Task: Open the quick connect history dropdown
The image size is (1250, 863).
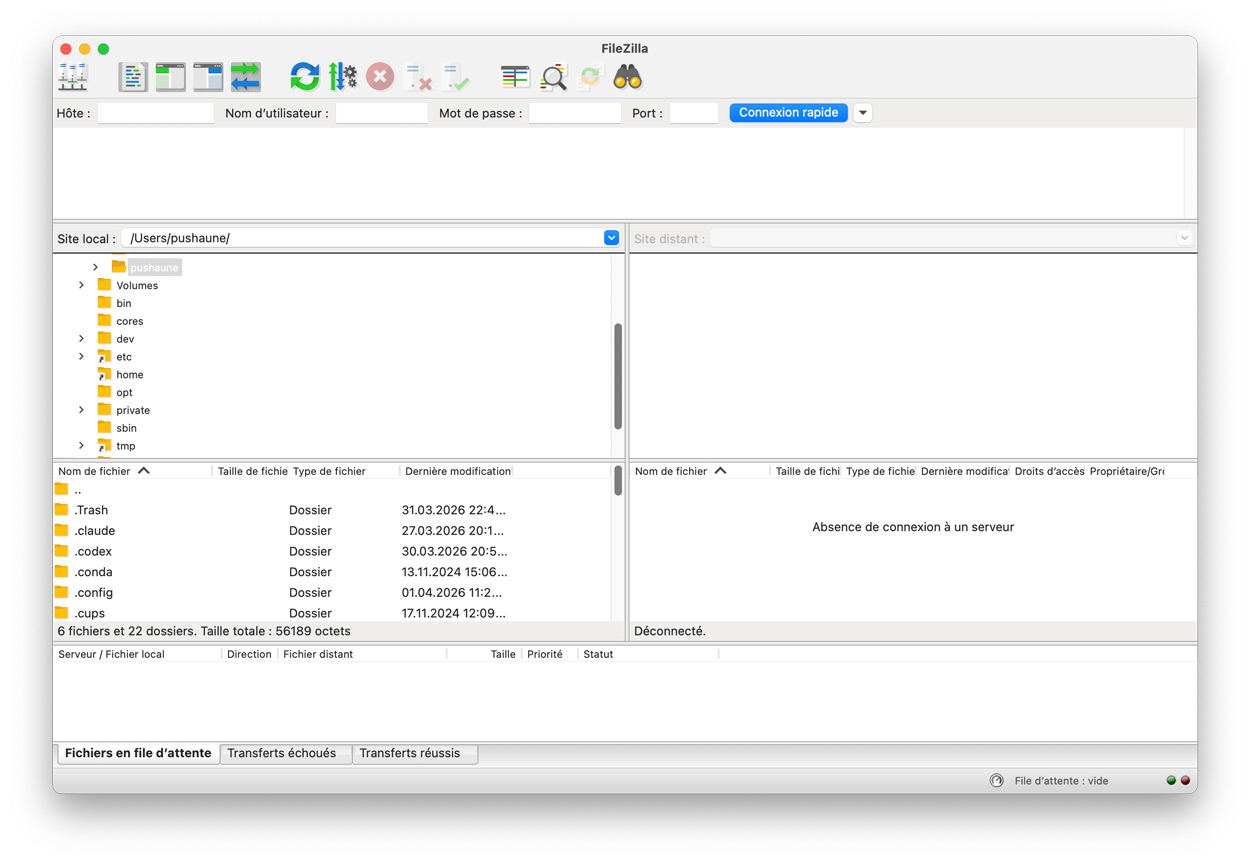Action: (x=863, y=113)
